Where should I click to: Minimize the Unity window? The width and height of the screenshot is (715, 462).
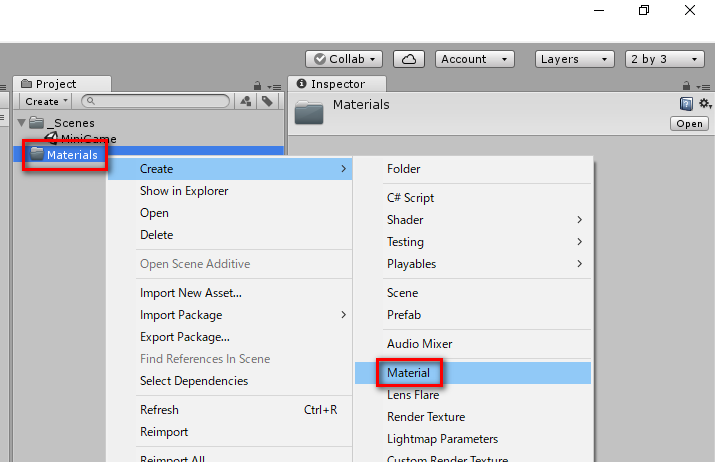(x=599, y=10)
